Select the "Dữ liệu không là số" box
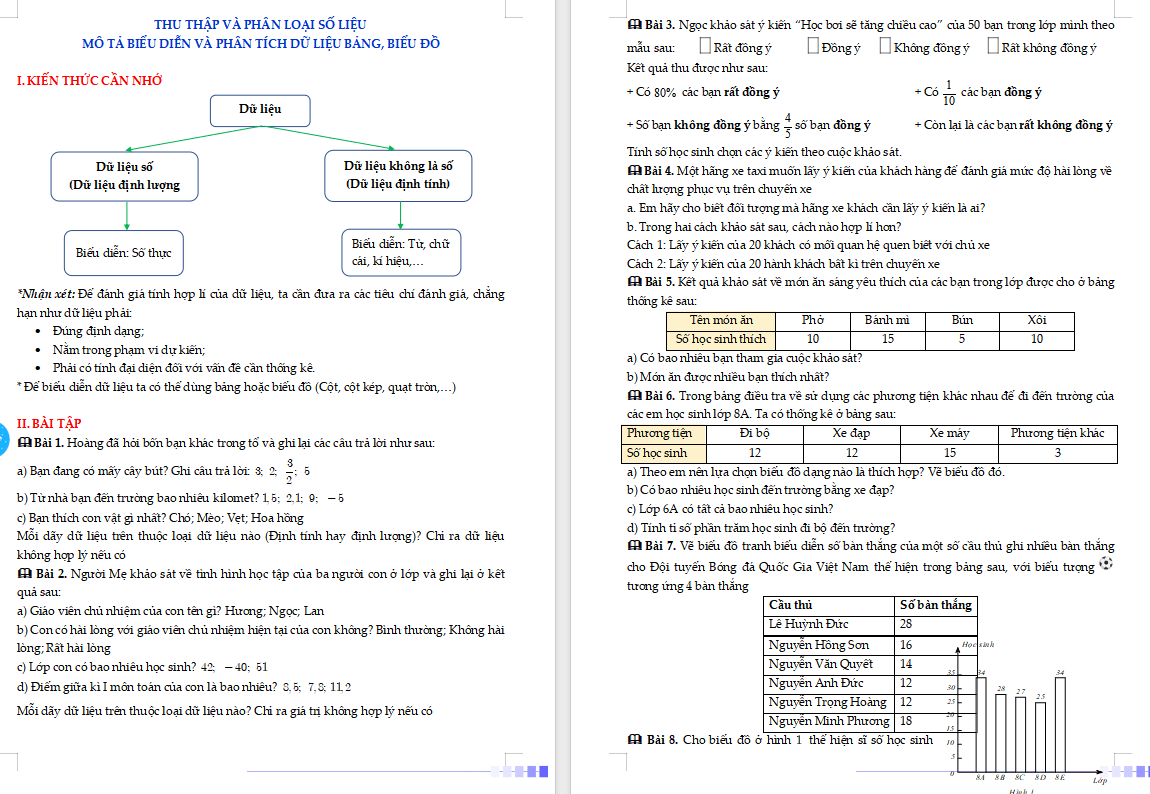Viewport: 1150px width, 794px height. coord(398,175)
